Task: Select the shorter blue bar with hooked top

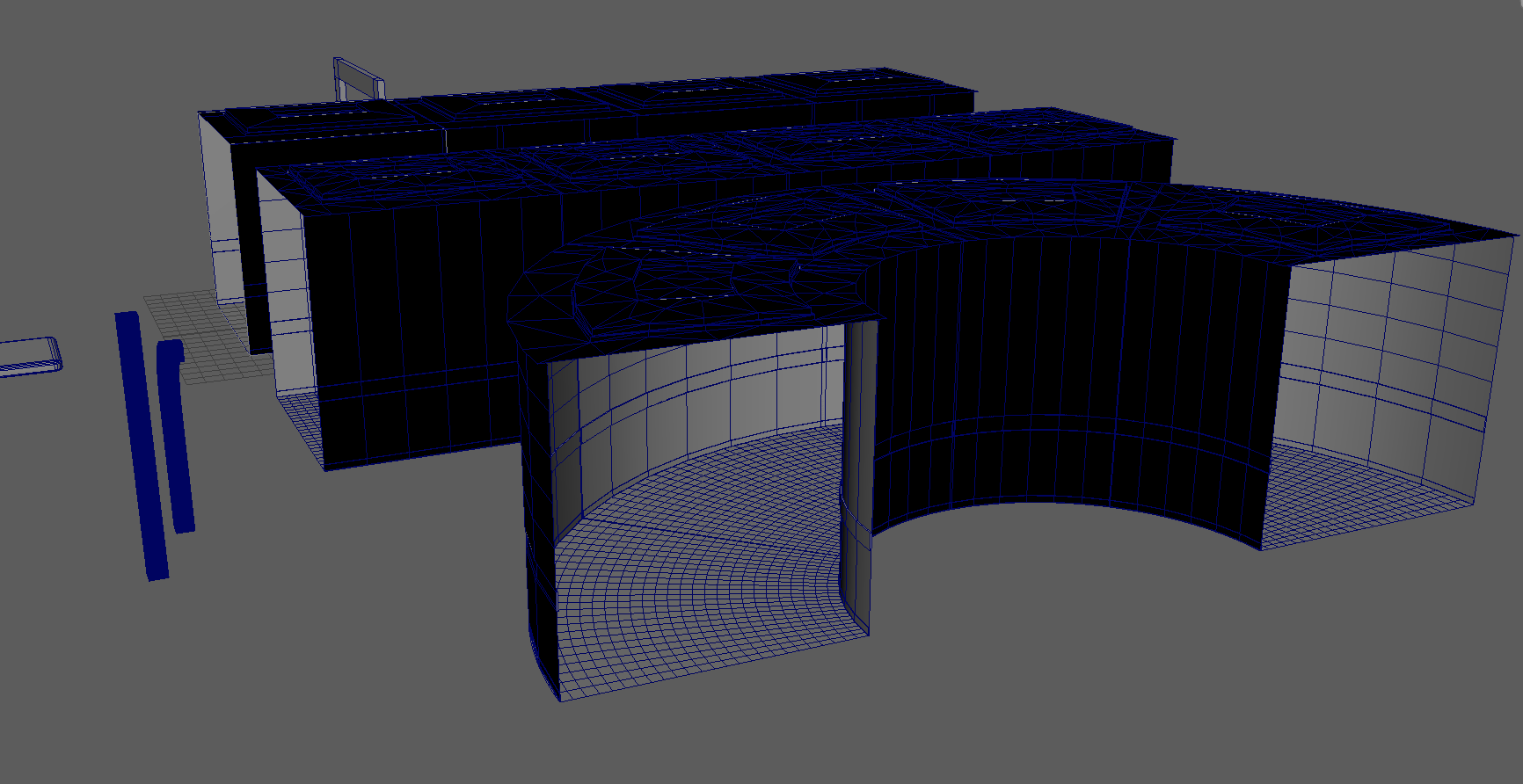Action: click(x=175, y=436)
